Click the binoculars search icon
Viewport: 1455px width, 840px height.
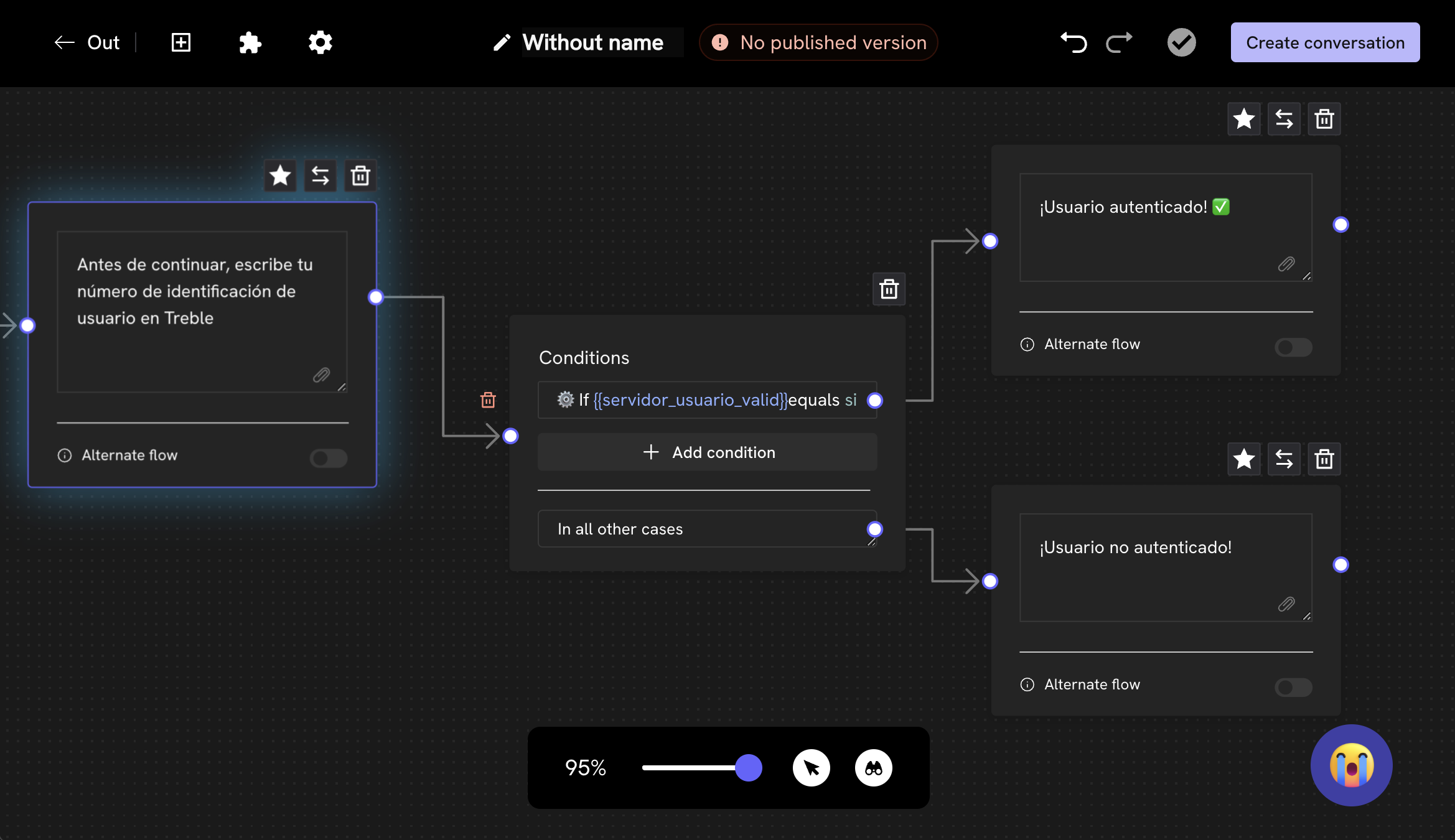(x=873, y=768)
